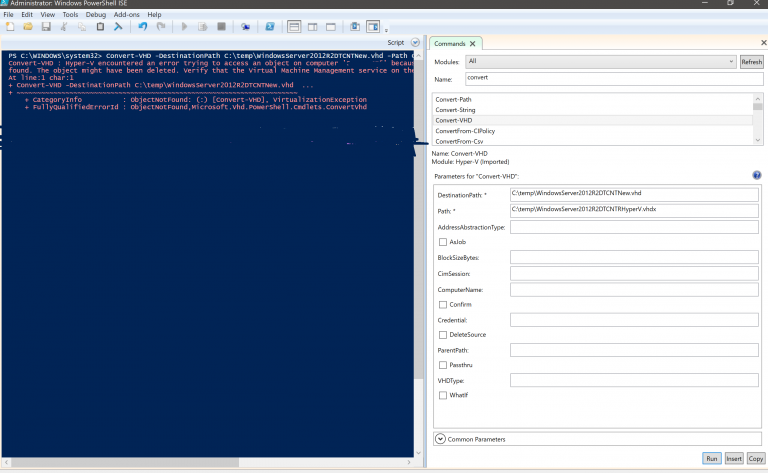Check the Passthru option

point(443,365)
